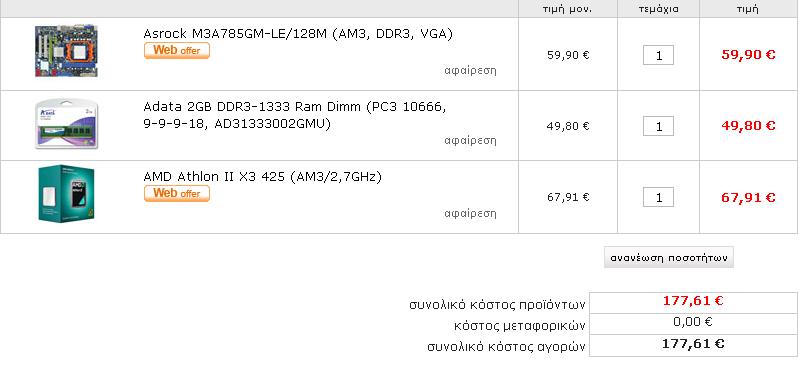Focus the quantity field for AMD Athlon
The image size is (799, 371).
(x=658, y=197)
